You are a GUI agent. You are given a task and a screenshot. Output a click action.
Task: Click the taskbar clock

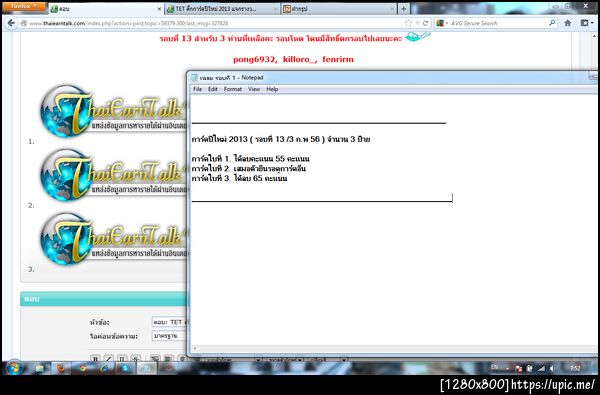point(575,368)
